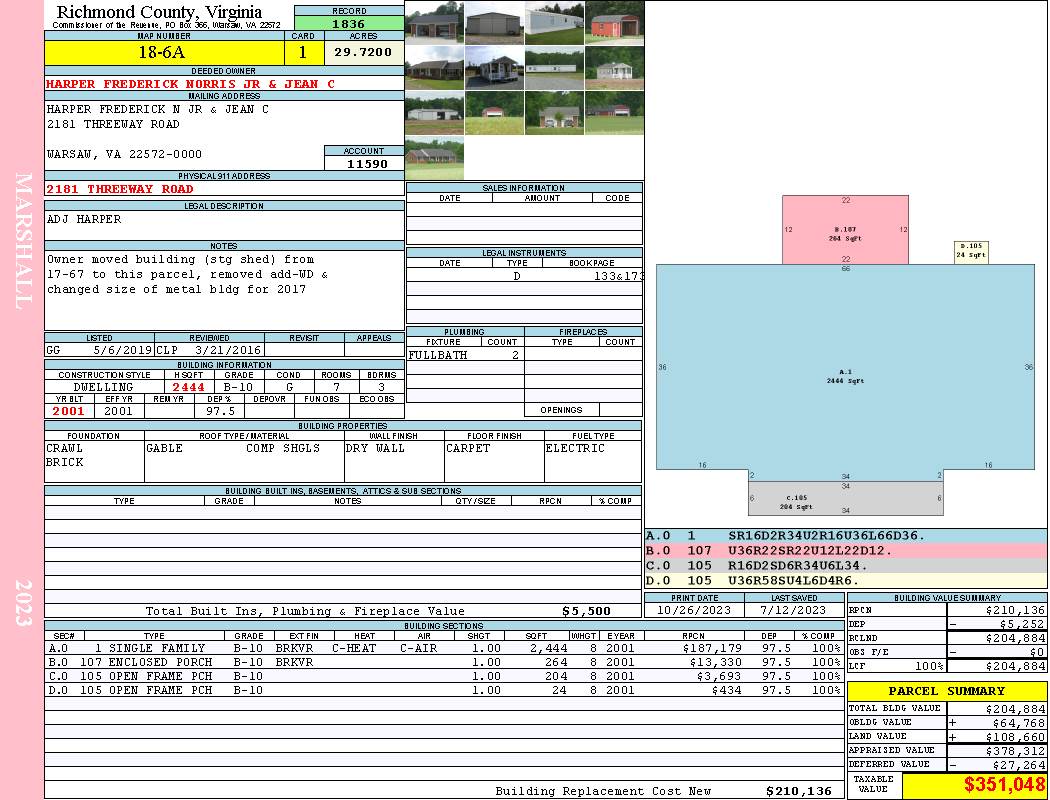1050x800 pixels.
Task: Click FULLBATH plumbing fixture row
Action: click(x=465, y=355)
